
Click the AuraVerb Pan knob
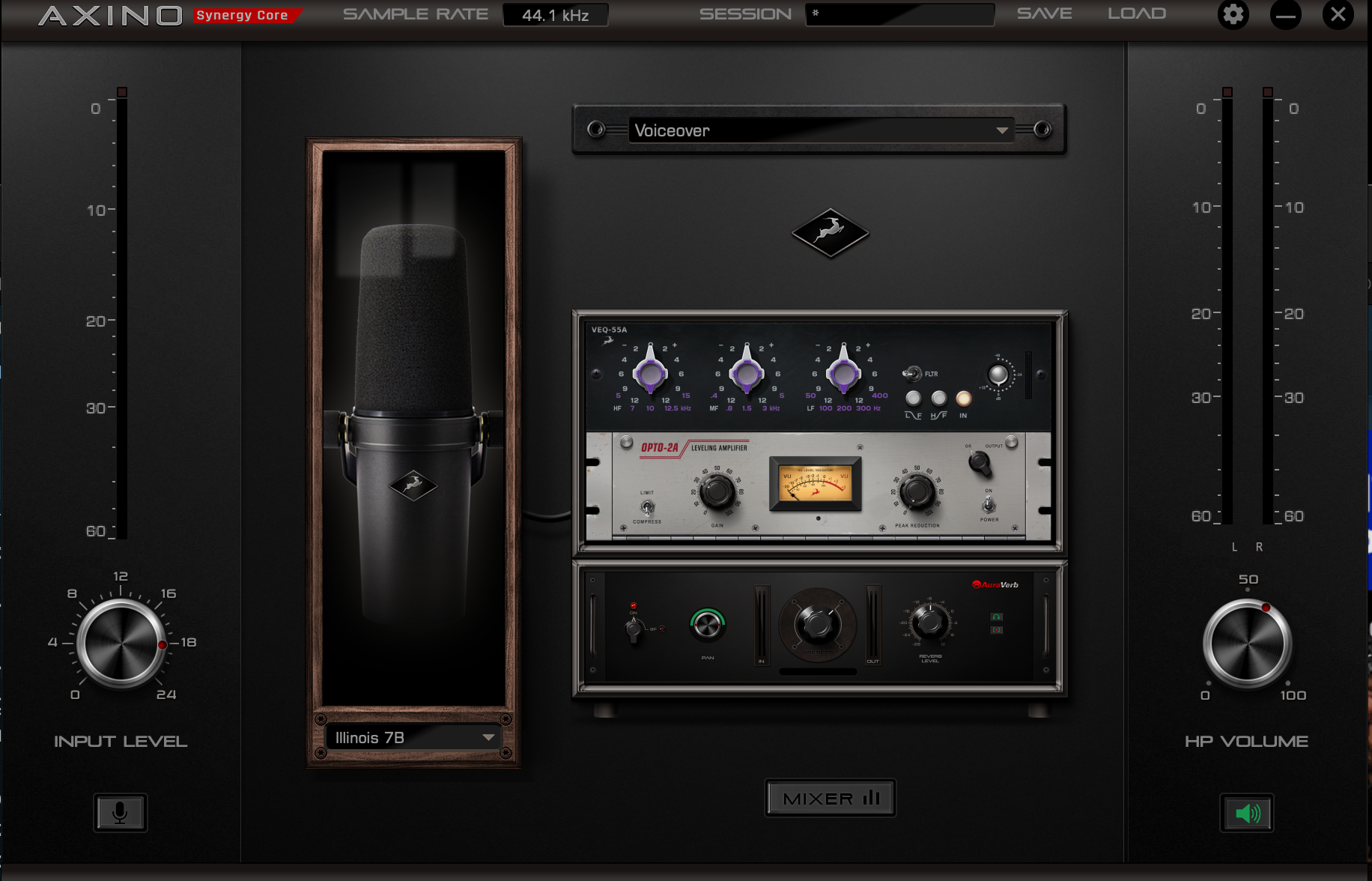[x=707, y=624]
